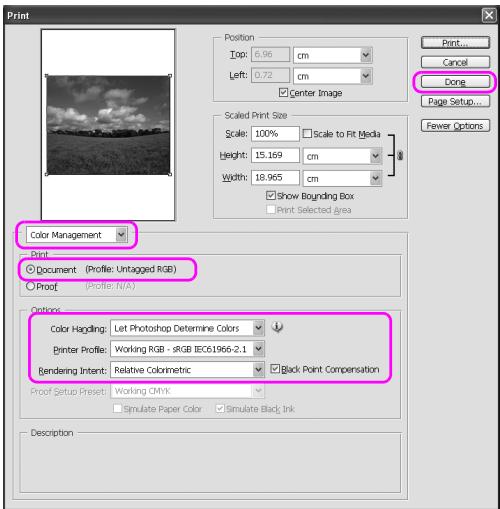Close the Print dialog with the X
Image resolution: width=500 pixels, height=509 pixels.
tap(489, 15)
